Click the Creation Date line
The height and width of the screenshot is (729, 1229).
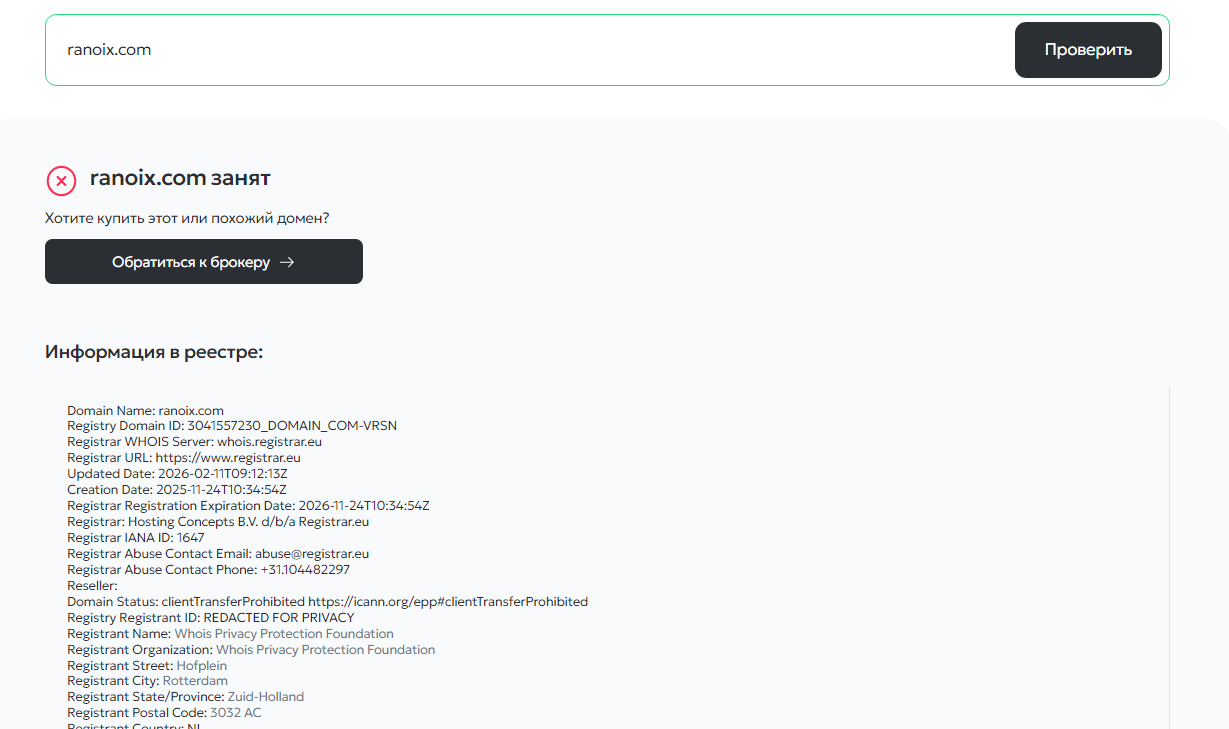tap(177, 490)
